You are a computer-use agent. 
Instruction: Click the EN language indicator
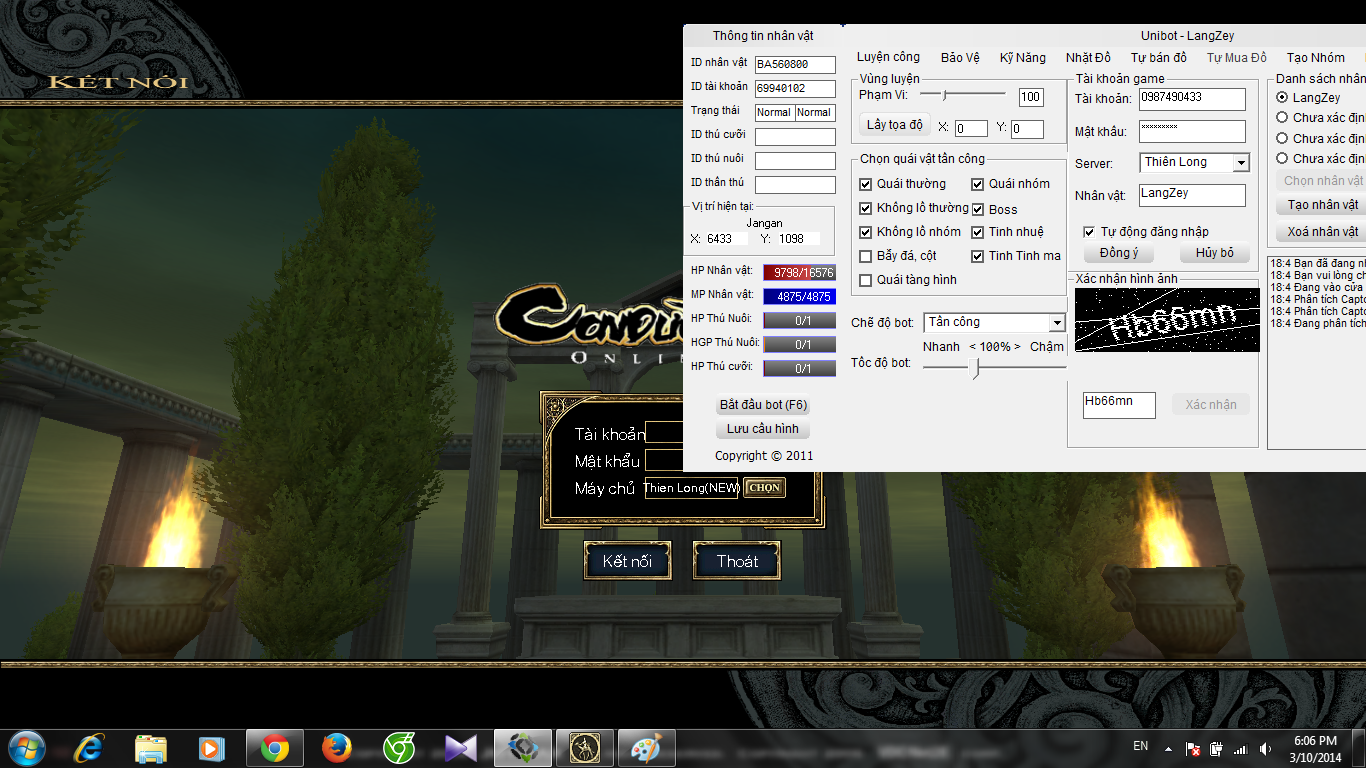(x=1141, y=746)
